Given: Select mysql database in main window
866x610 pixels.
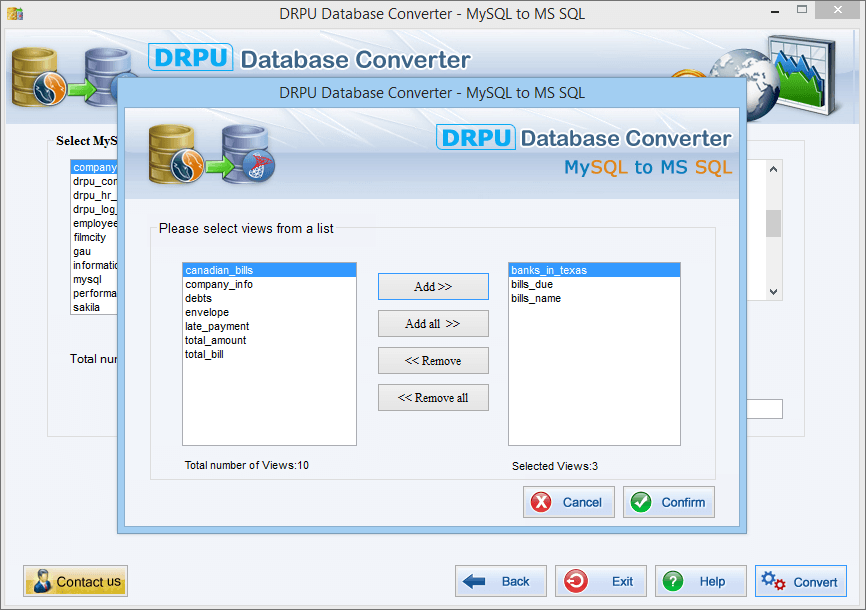Looking at the screenshot, I should point(94,279).
